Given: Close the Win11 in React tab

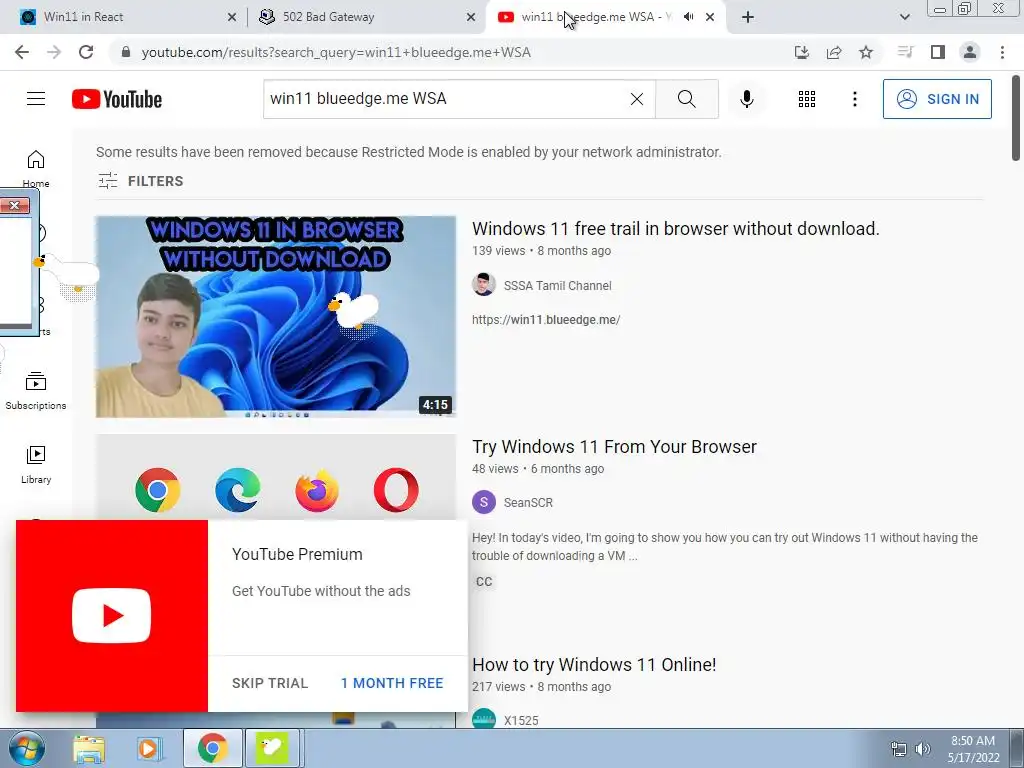Looking at the screenshot, I should click(x=232, y=17).
